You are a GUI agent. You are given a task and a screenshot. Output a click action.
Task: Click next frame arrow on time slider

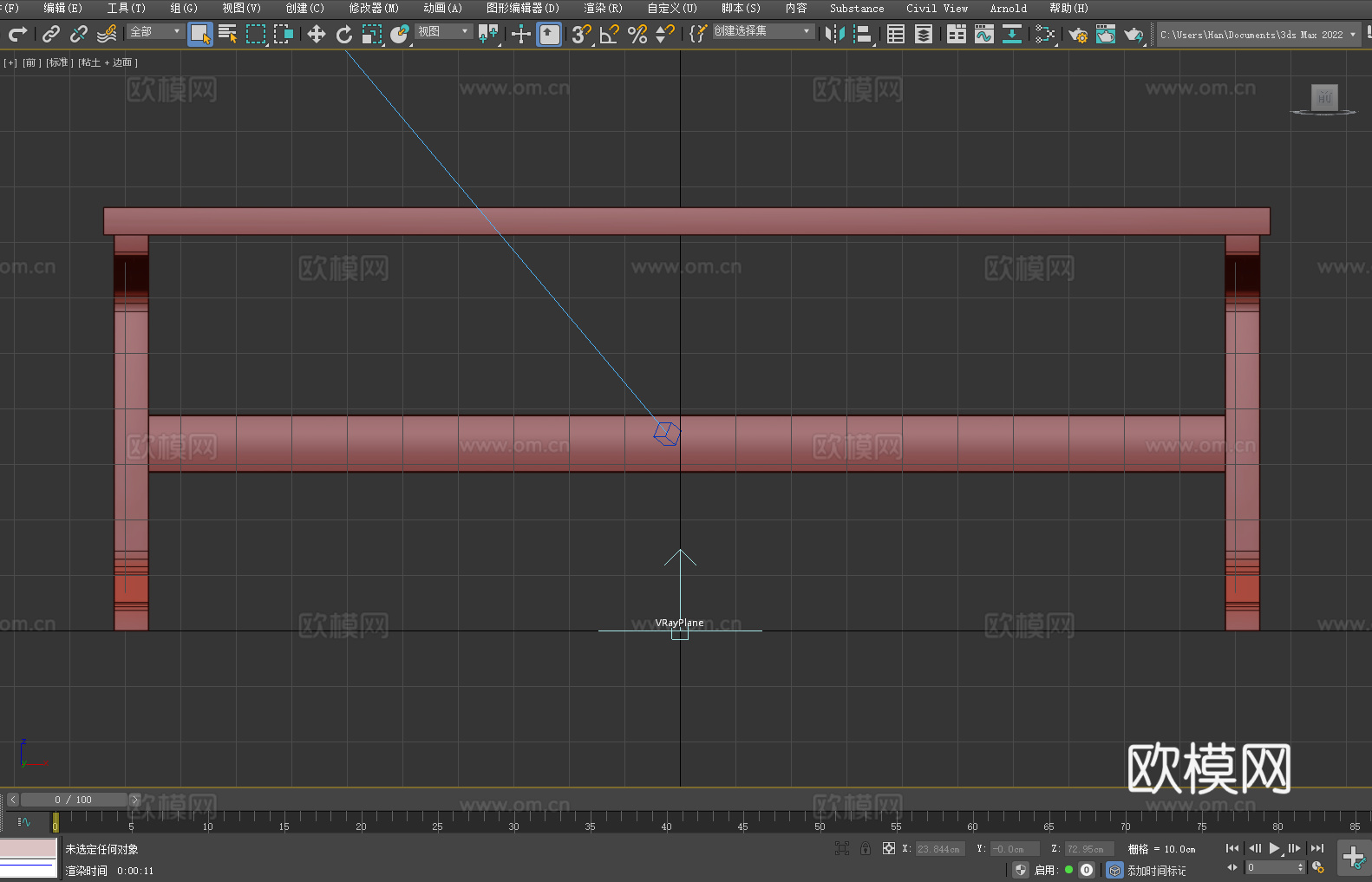click(x=134, y=800)
